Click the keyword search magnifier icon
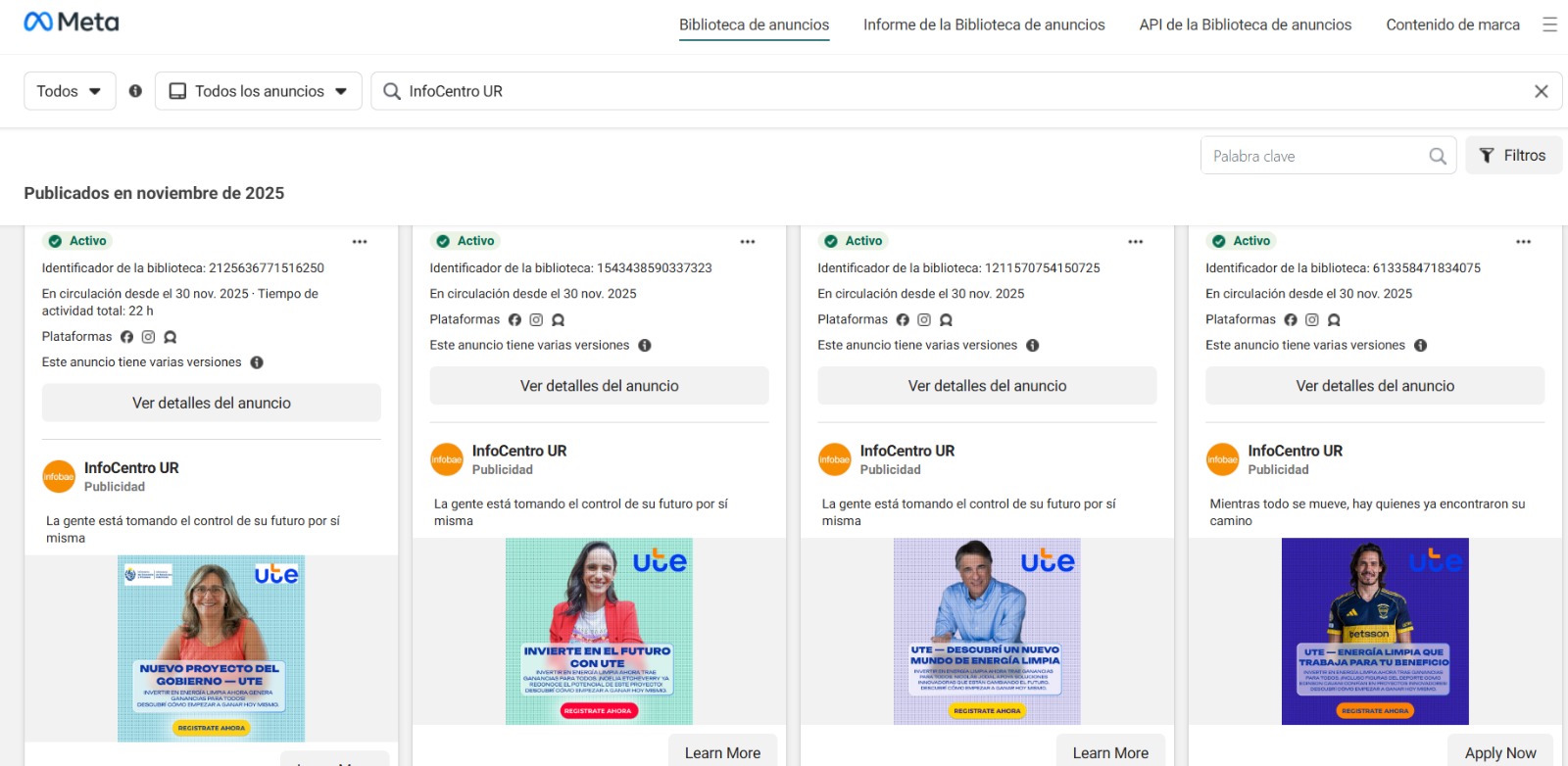Viewport: 1568px width, 766px height. (1437, 157)
